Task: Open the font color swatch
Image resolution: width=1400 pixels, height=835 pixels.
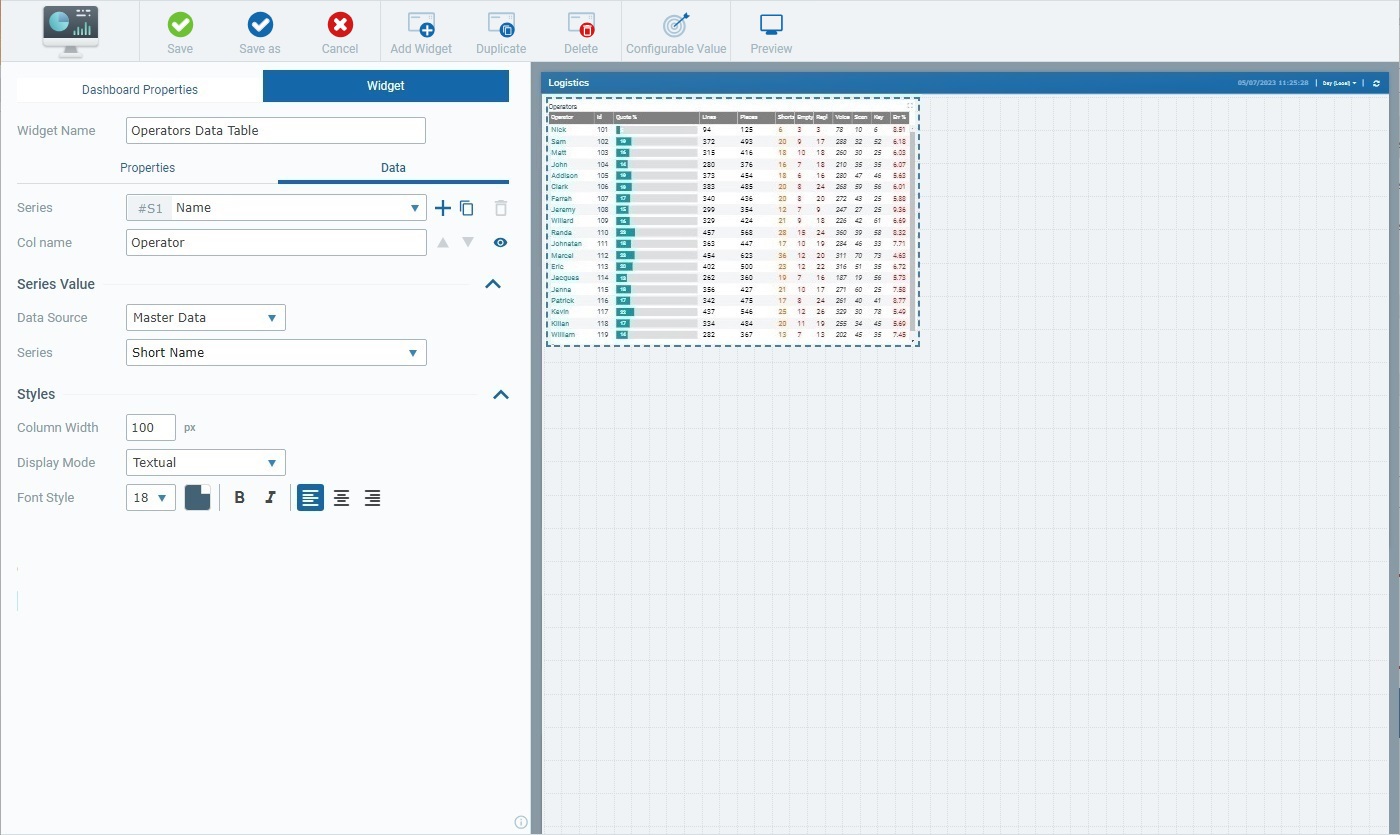Action: tap(198, 498)
